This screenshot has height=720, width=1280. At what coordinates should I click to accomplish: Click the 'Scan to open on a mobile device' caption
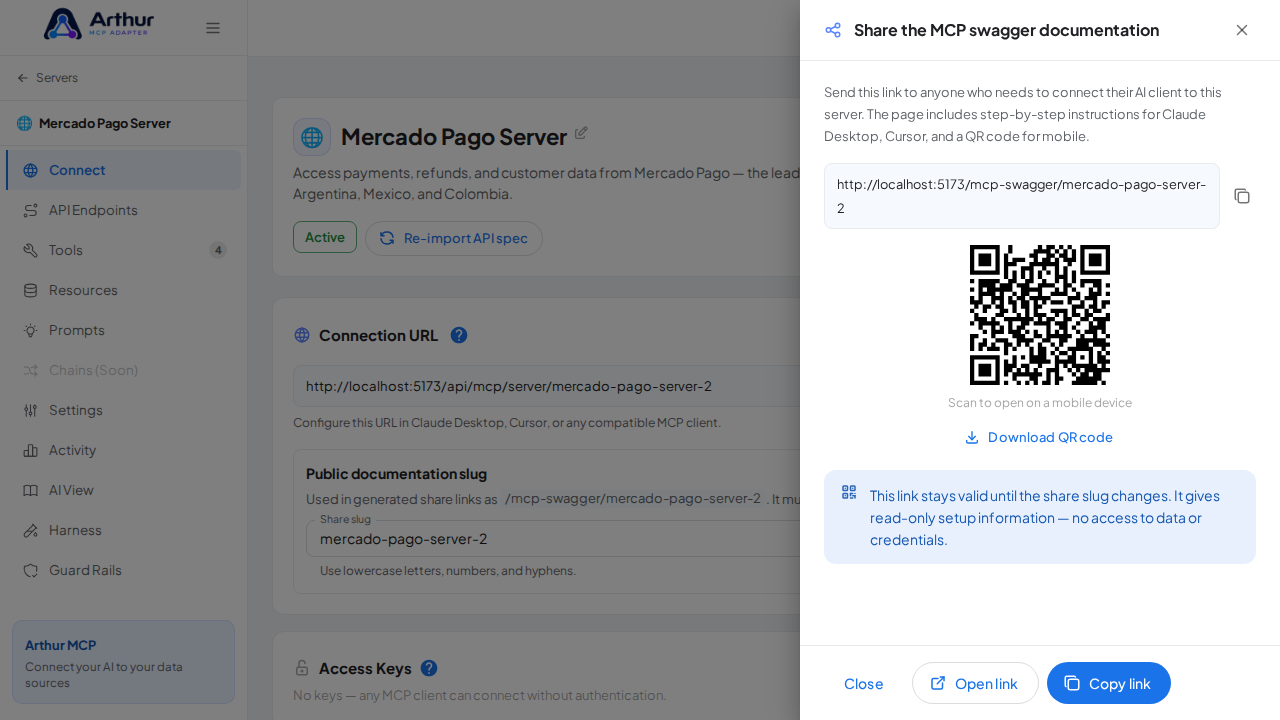tap(1040, 402)
